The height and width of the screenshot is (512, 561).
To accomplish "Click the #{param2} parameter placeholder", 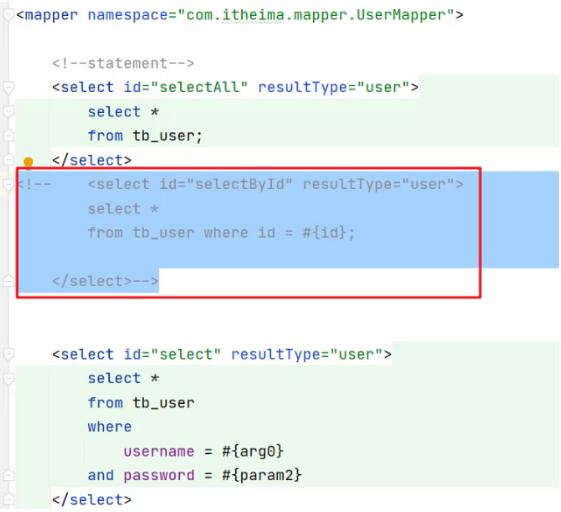I will [262, 475].
